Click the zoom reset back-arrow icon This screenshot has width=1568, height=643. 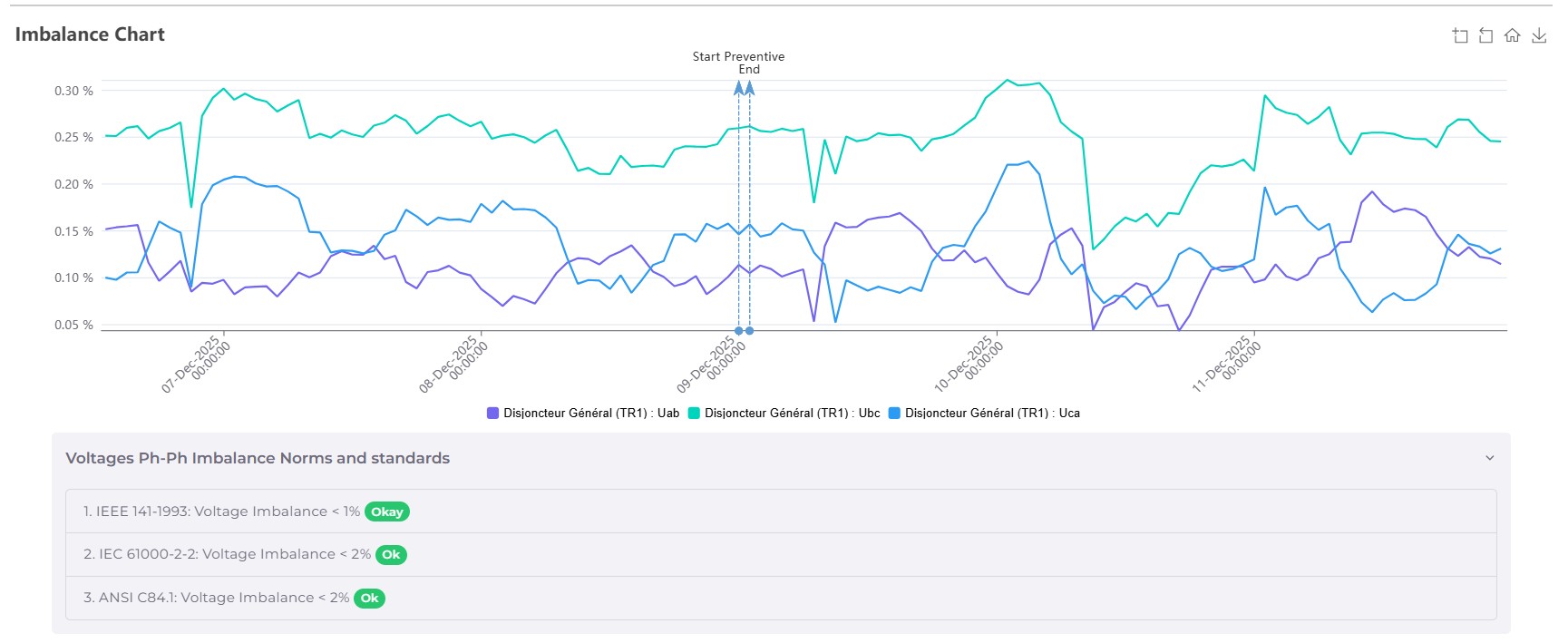coord(1485,35)
